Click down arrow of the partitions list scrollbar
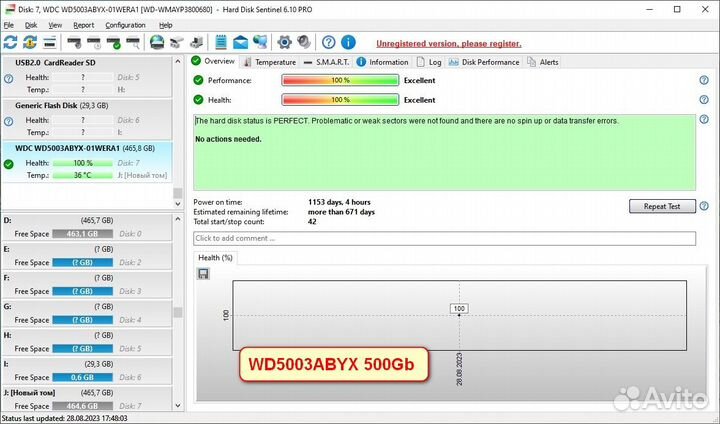Viewport: 720px width, 424px height. 178,406
